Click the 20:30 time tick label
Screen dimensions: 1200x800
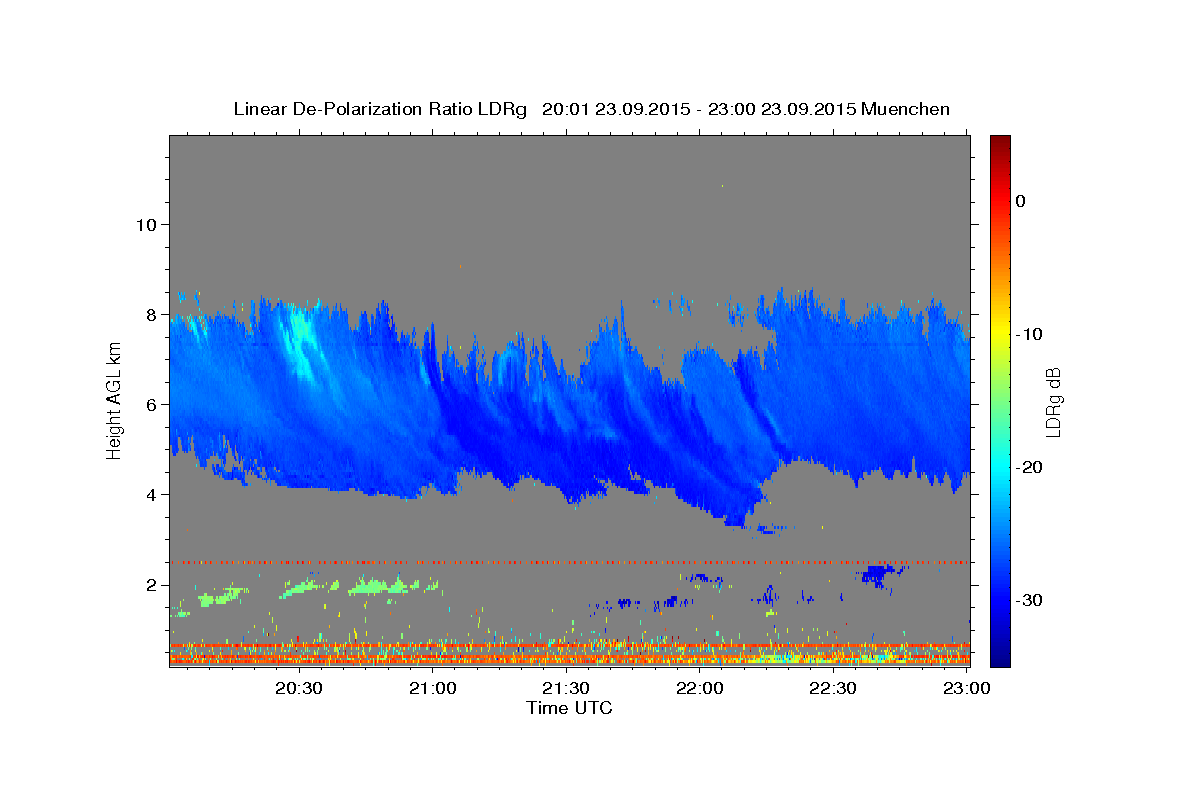pos(299,688)
